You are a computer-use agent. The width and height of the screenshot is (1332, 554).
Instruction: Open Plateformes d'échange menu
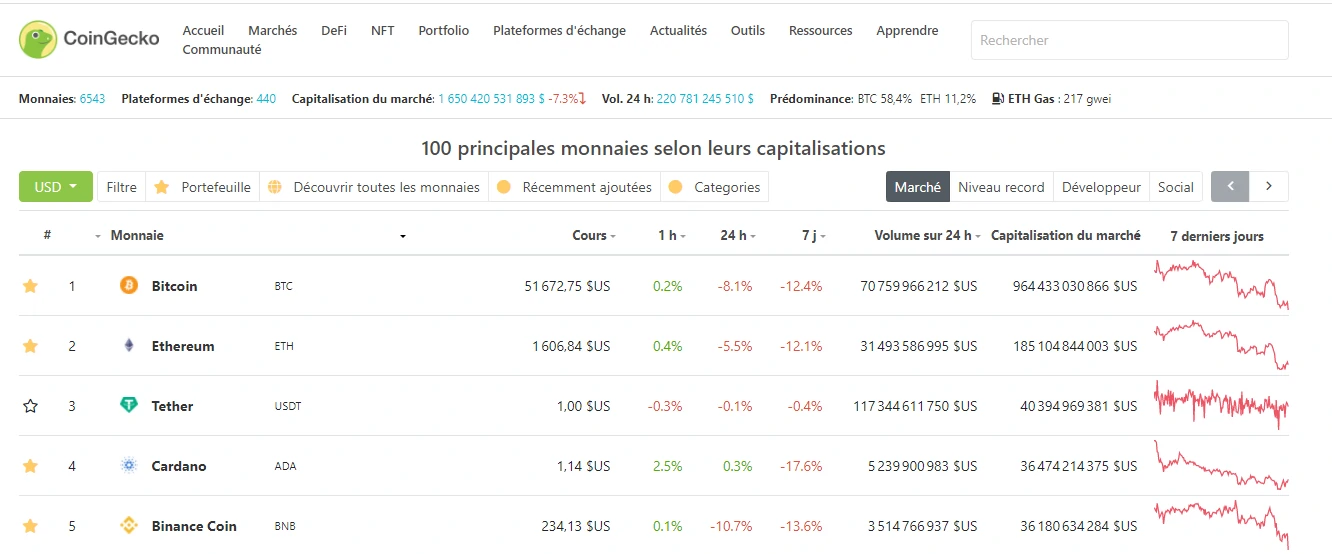559,31
